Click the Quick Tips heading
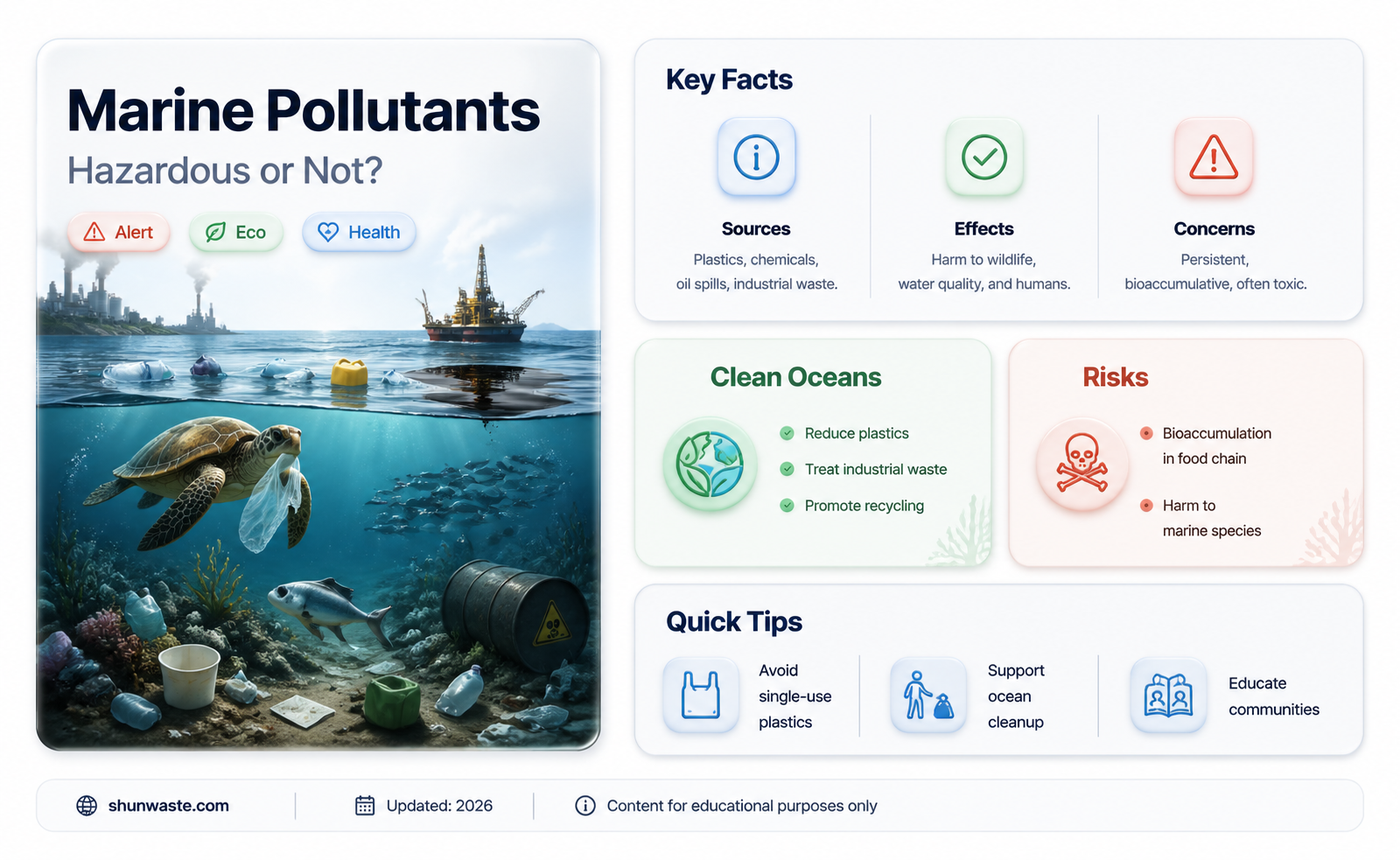This screenshot has width=1400, height=860. tap(734, 622)
